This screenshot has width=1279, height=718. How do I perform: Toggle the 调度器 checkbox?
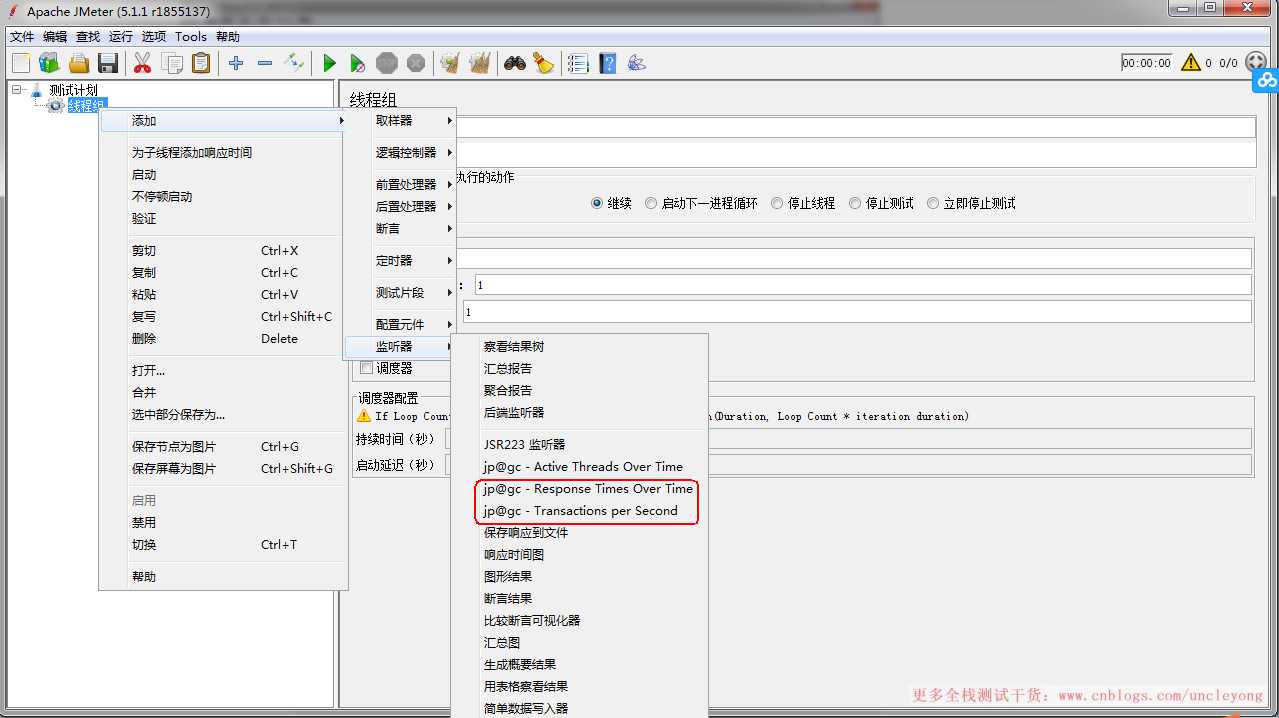pyautogui.click(x=366, y=368)
